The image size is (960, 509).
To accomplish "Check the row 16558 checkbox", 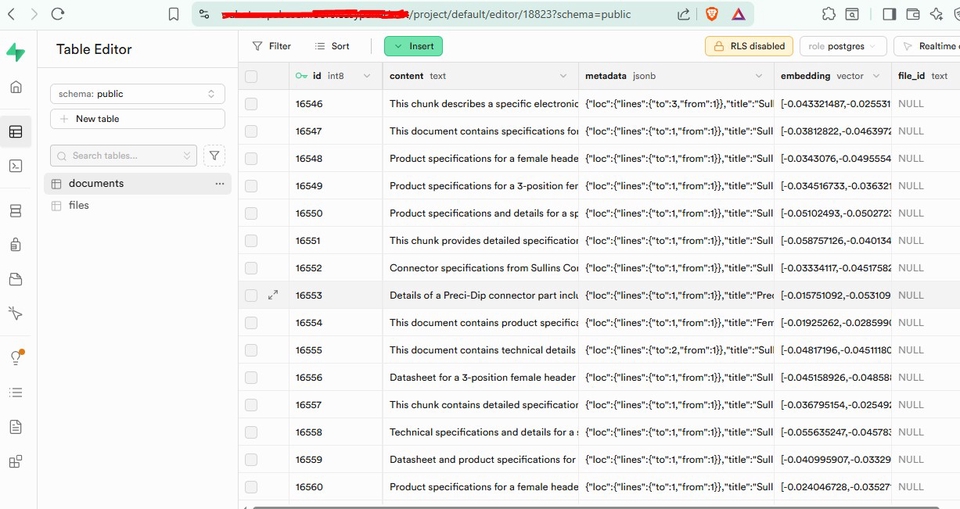I will [251, 432].
